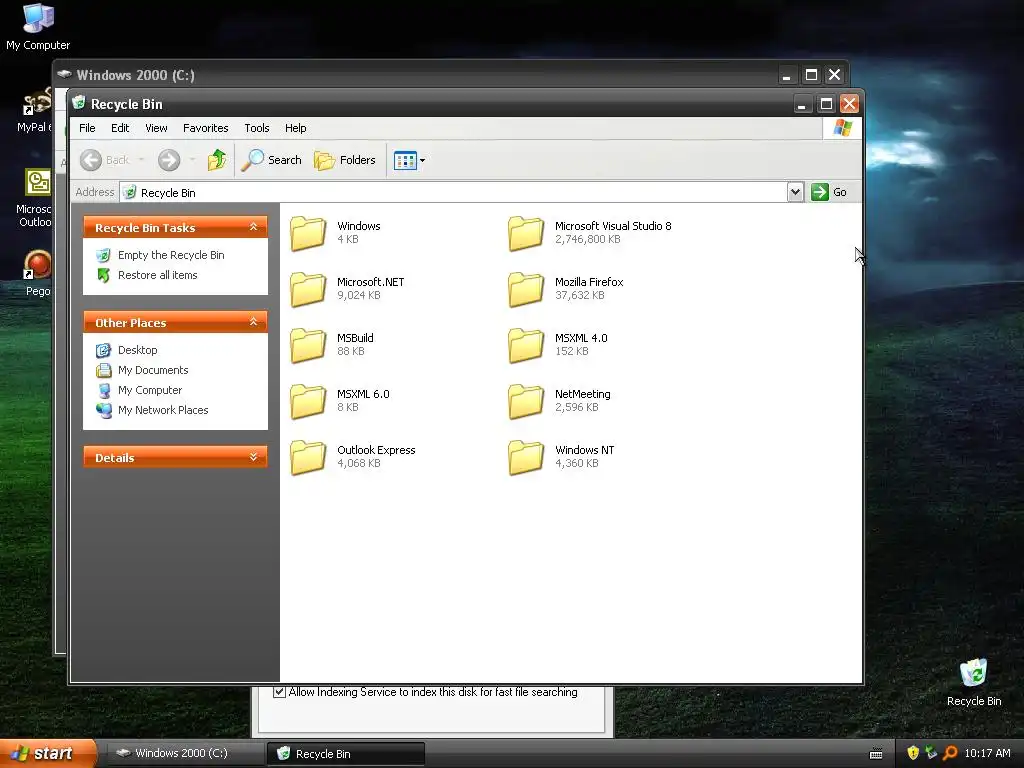Click the Address bar field
This screenshot has width=1024, height=768.
pyautogui.click(x=454, y=192)
